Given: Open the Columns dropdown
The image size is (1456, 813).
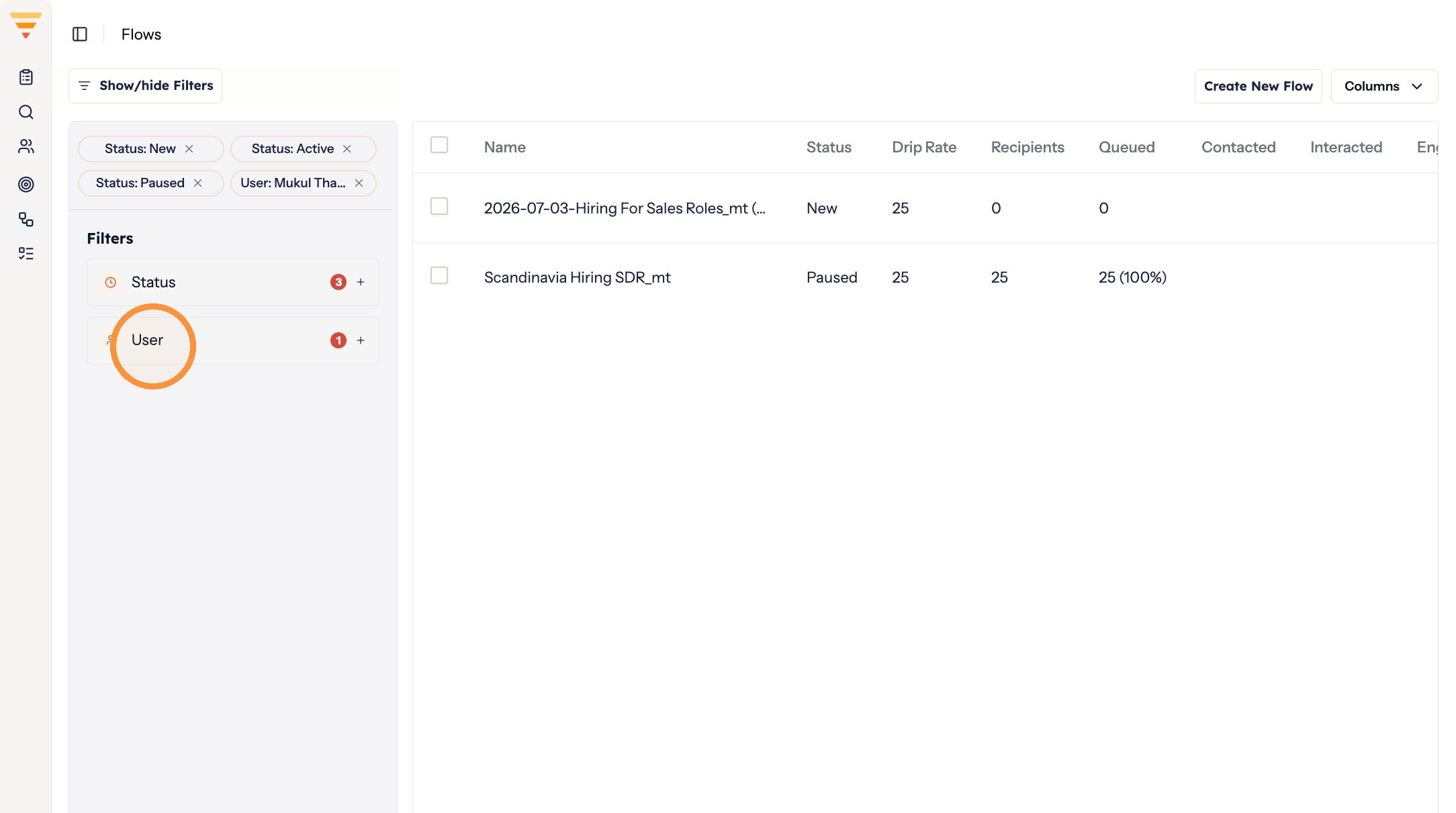Looking at the screenshot, I should tap(1384, 86).
